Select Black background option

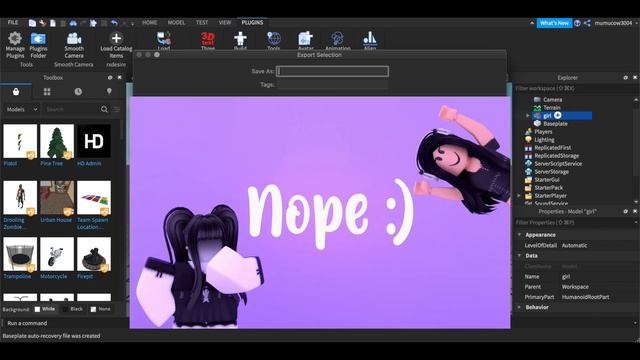coord(73,309)
